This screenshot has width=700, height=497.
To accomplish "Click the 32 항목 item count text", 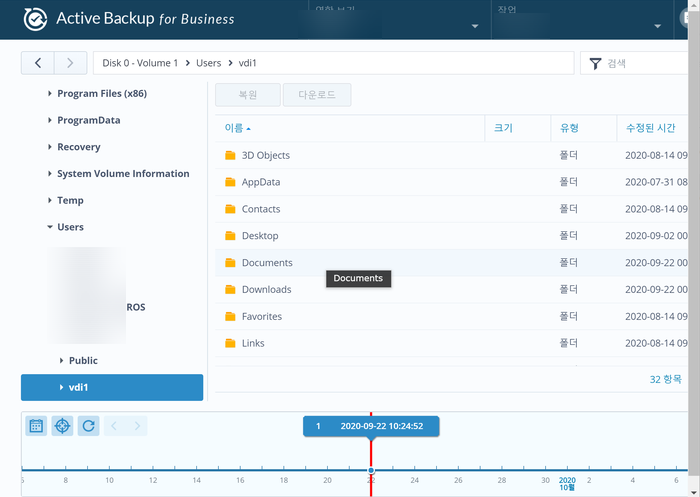I will tap(666, 380).
